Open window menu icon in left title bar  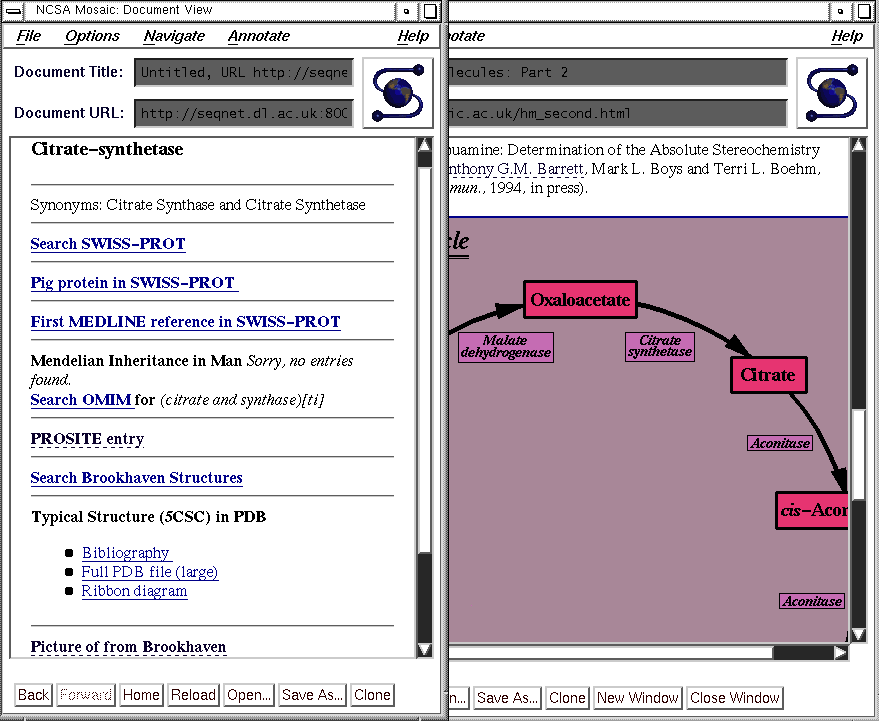pyautogui.click(x=15, y=11)
